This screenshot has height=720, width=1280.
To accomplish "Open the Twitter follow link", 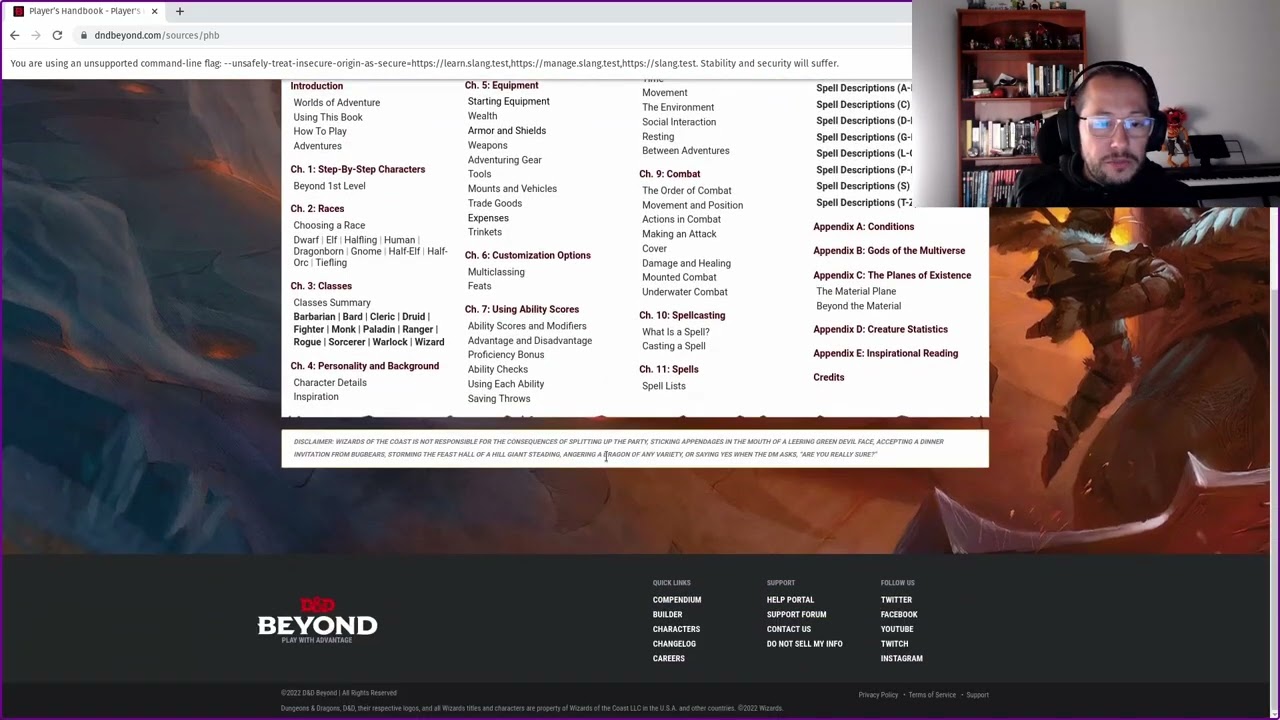I will point(896,600).
